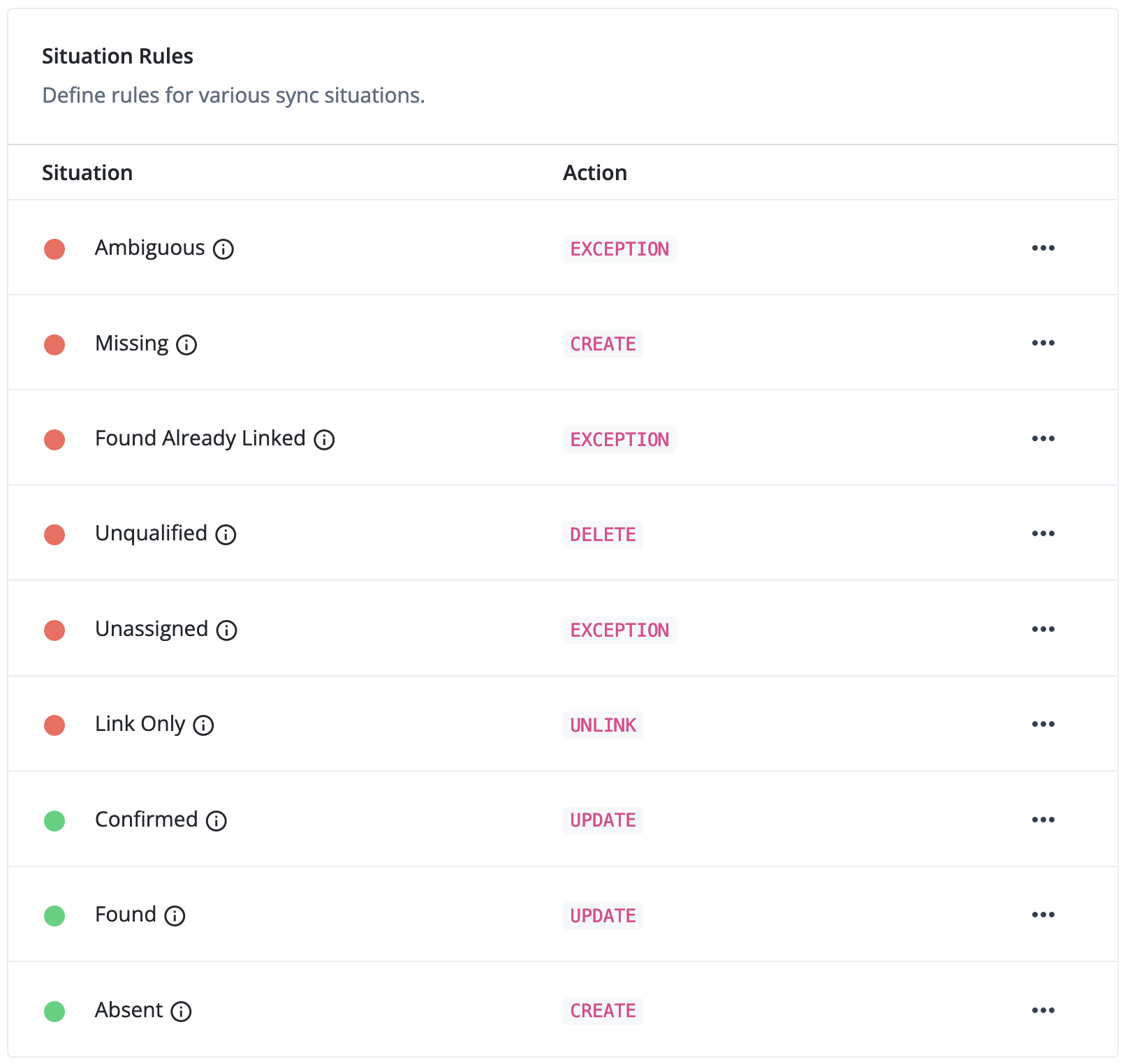Image resolution: width=1130 pixels, height=1064 pixels.
Task: Open the three-dot menu for Missing row
Action: [1043, 343]
